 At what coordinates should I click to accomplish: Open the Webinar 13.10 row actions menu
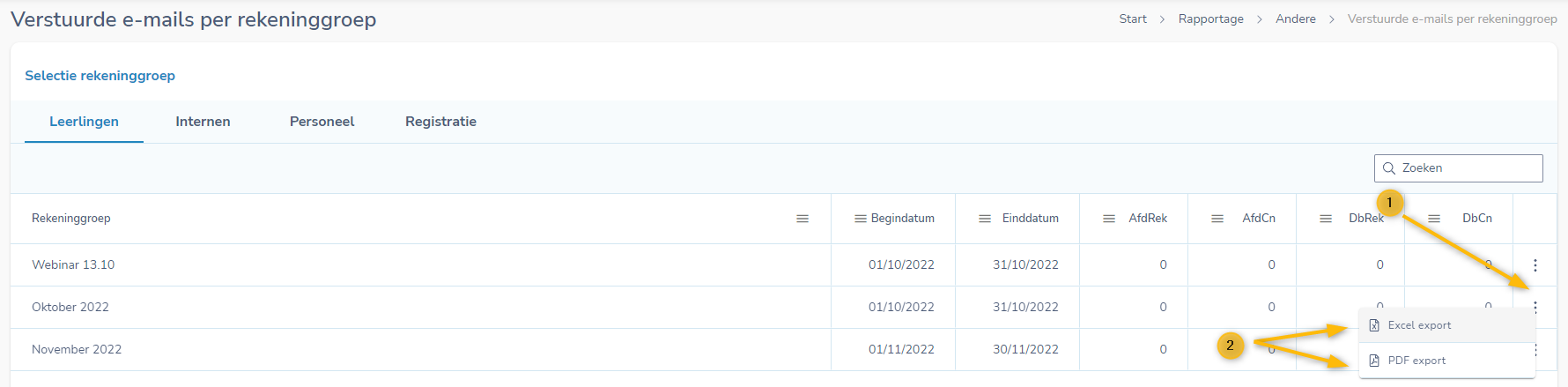point(1535,264)
